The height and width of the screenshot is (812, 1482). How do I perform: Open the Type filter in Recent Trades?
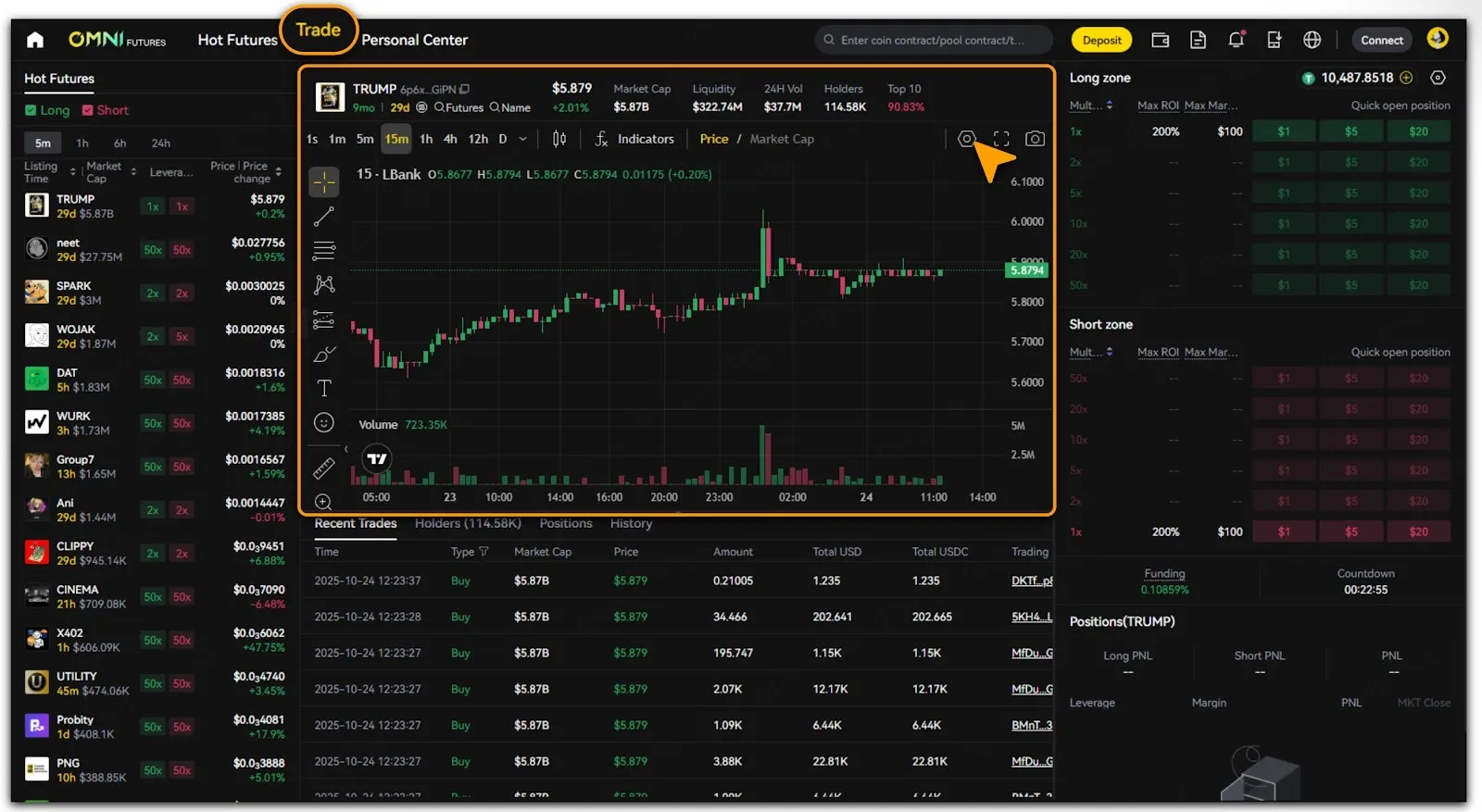(x=483, y=552)
